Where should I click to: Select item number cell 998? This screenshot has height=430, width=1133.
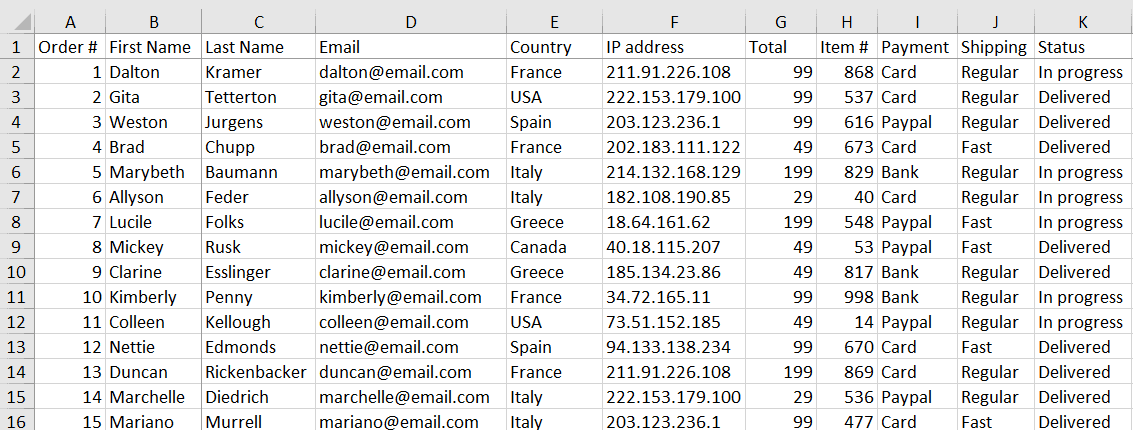pos(846,297)
